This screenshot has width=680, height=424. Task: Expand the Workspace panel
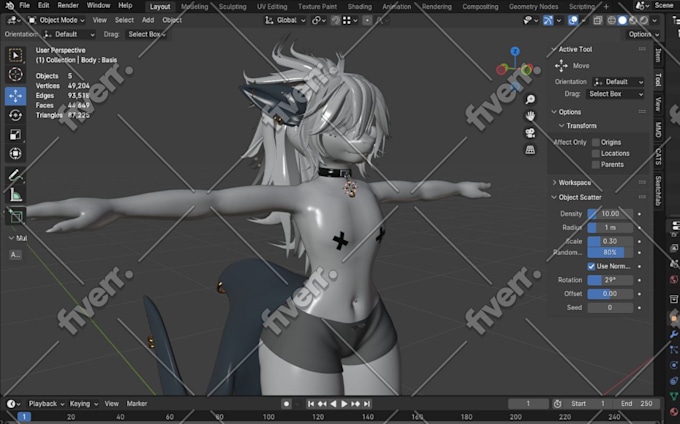574,183
